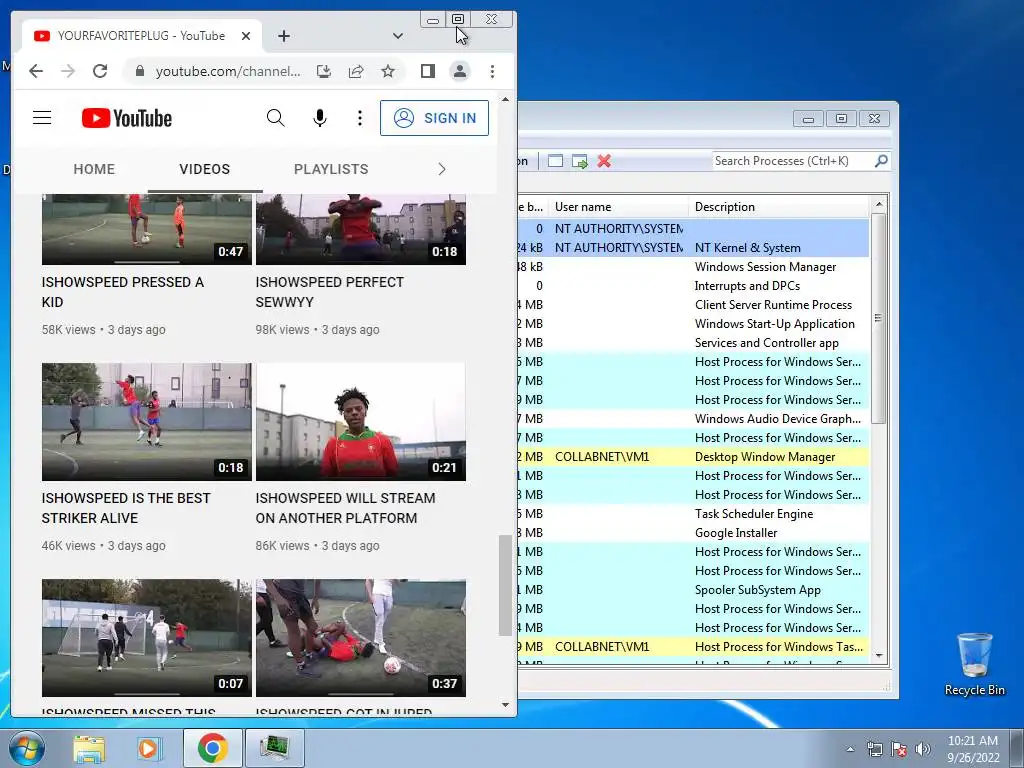Open the Recycle Bin
The image size is (1024, 768).
974,664
